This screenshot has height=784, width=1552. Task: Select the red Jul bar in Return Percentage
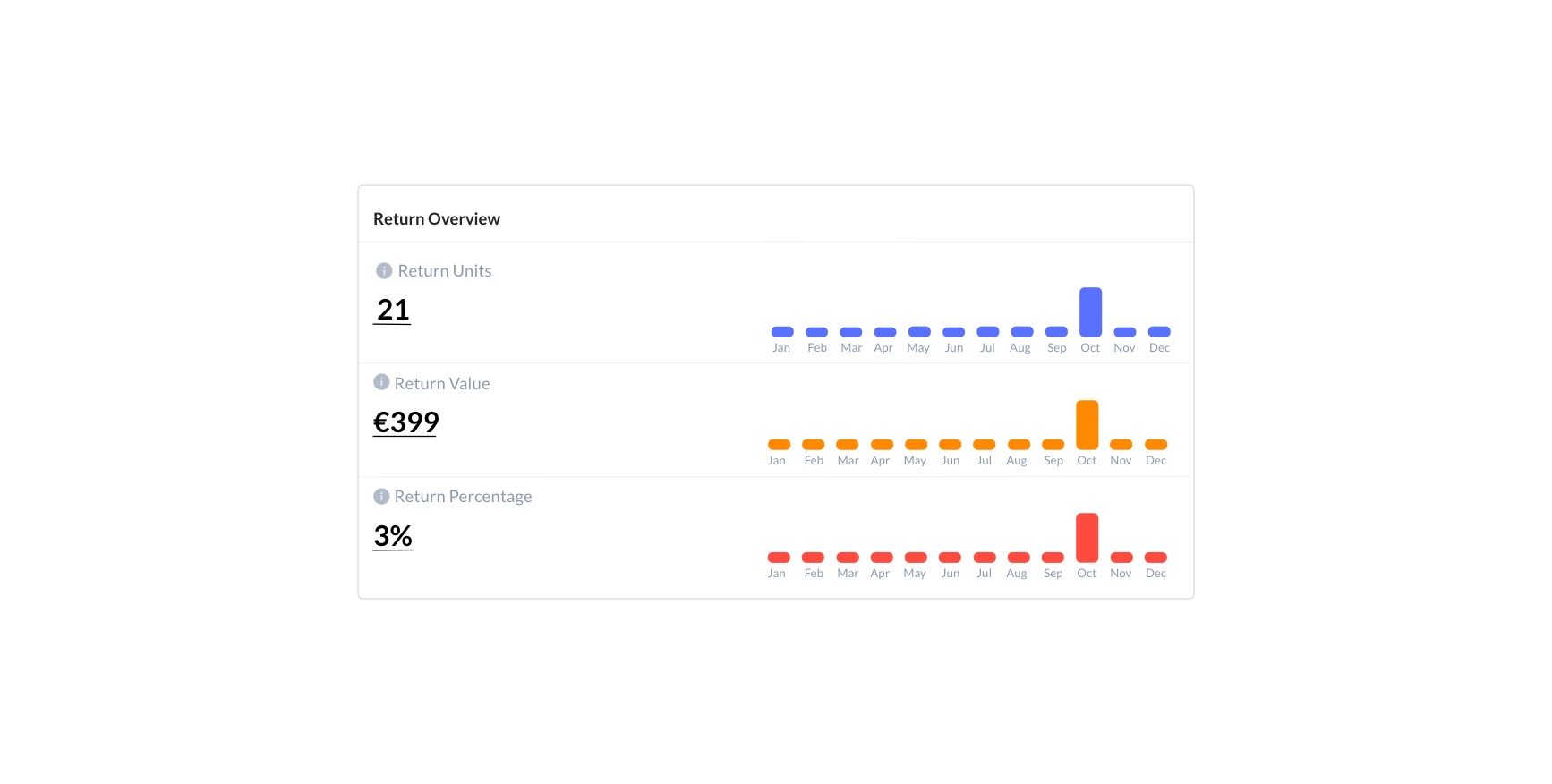click(985, 558)
